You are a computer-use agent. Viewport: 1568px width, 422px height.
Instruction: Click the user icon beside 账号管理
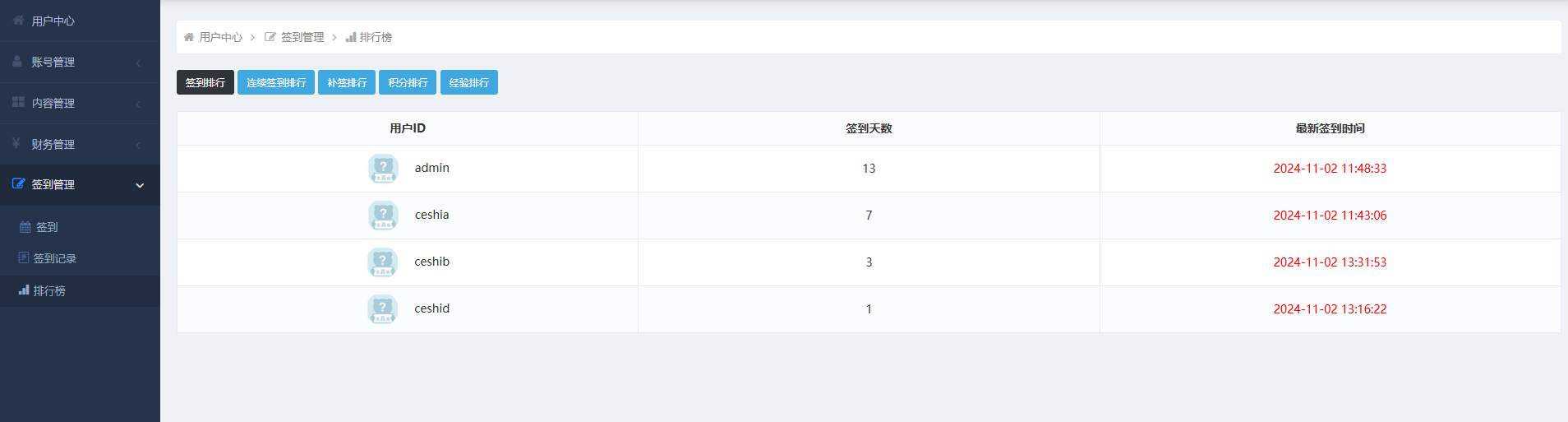point(17,62)
